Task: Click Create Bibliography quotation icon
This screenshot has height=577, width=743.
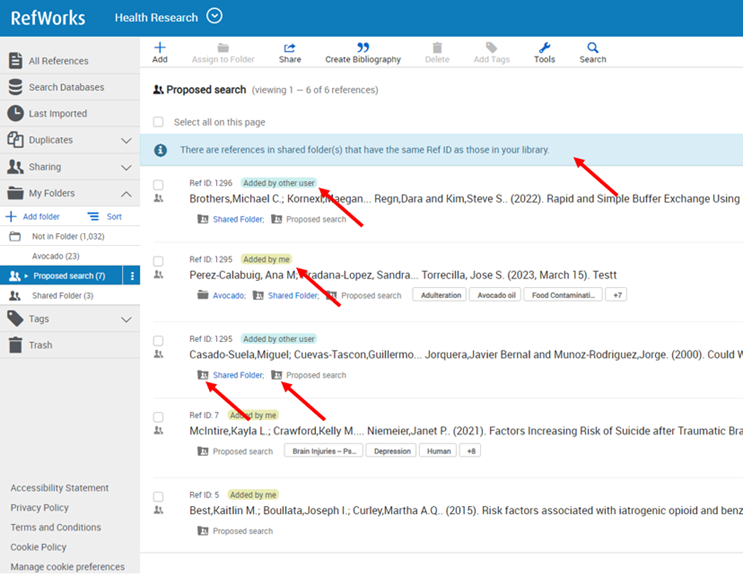Action: (363, 47)
